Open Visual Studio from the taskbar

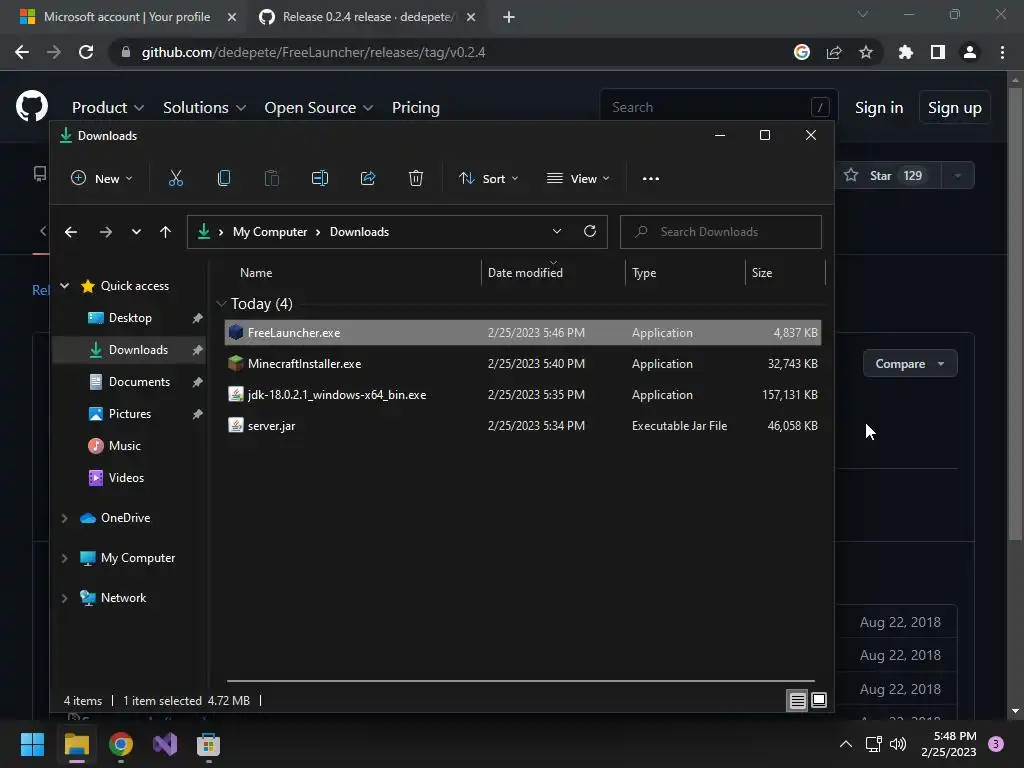165,744
